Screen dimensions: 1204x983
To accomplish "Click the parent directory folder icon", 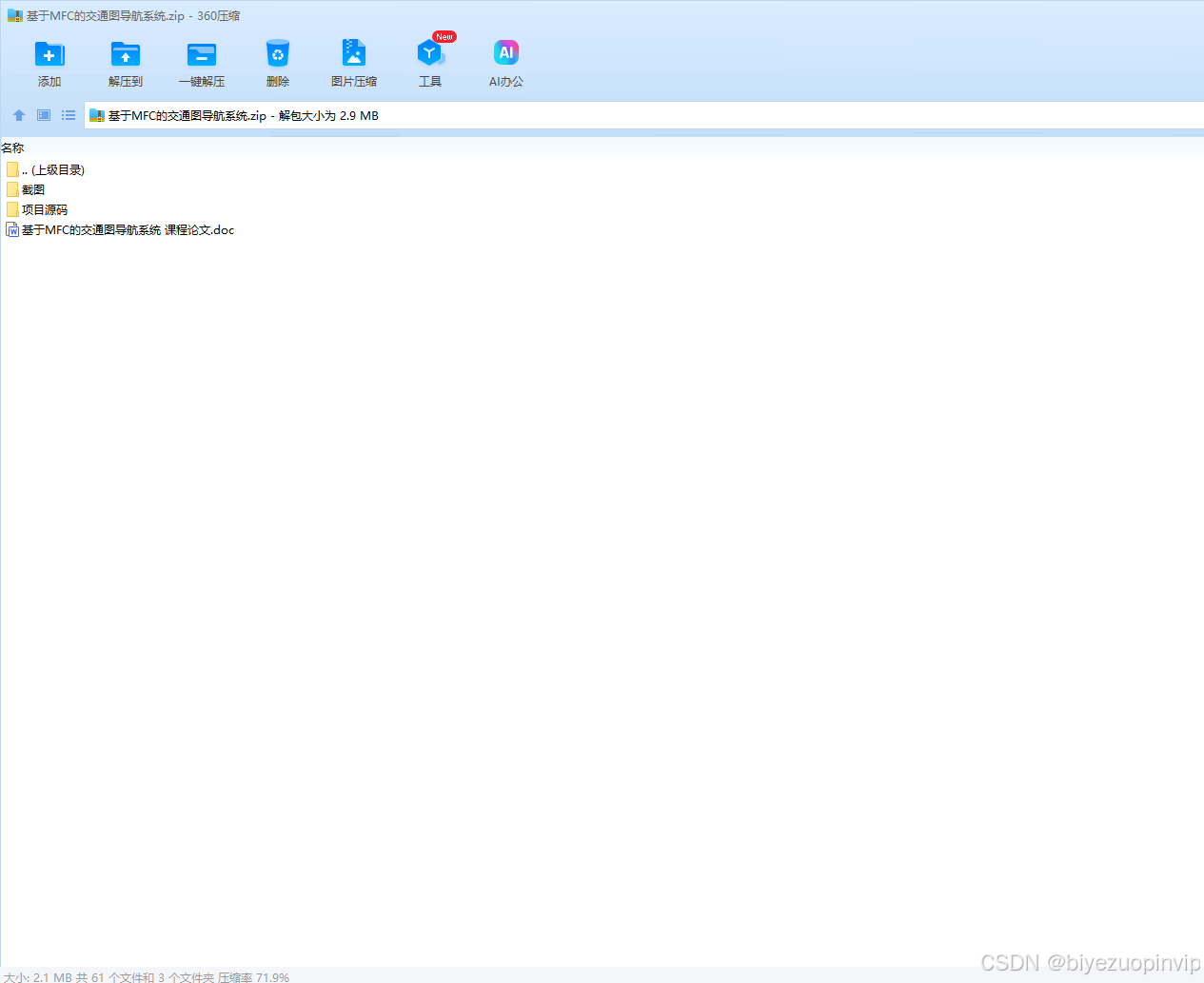I will point(12,169).
